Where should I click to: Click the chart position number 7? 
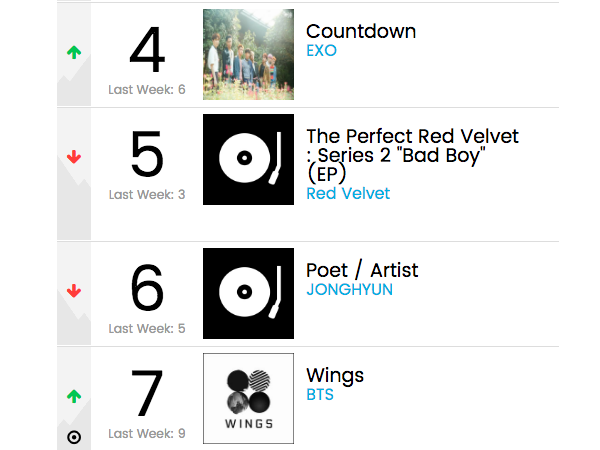click(x=147, y=394)
